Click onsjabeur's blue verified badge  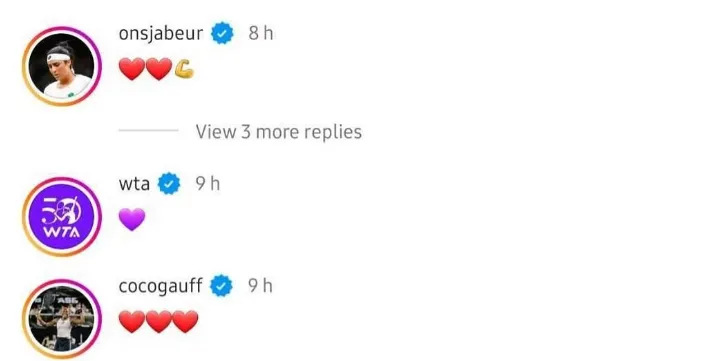222,33
